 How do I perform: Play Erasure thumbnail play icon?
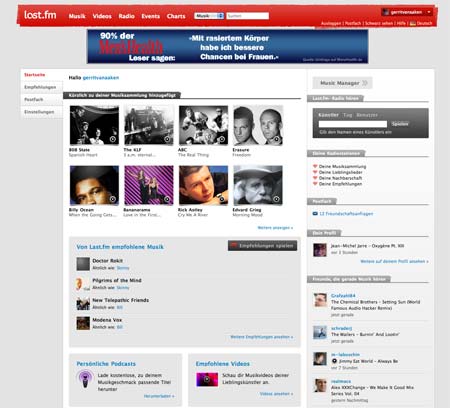276,139
